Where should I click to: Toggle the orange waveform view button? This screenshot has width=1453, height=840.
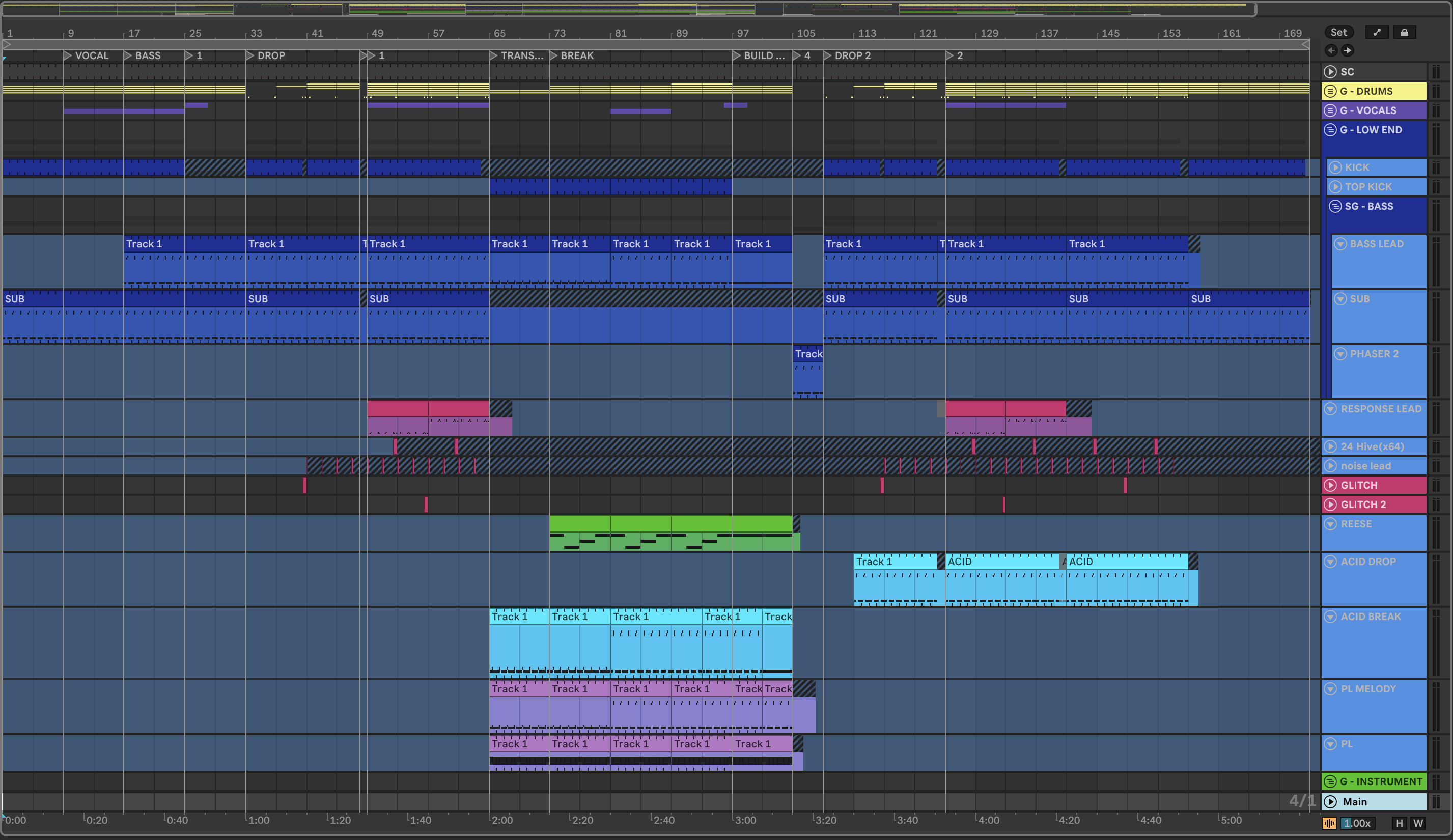point(1328,823)
